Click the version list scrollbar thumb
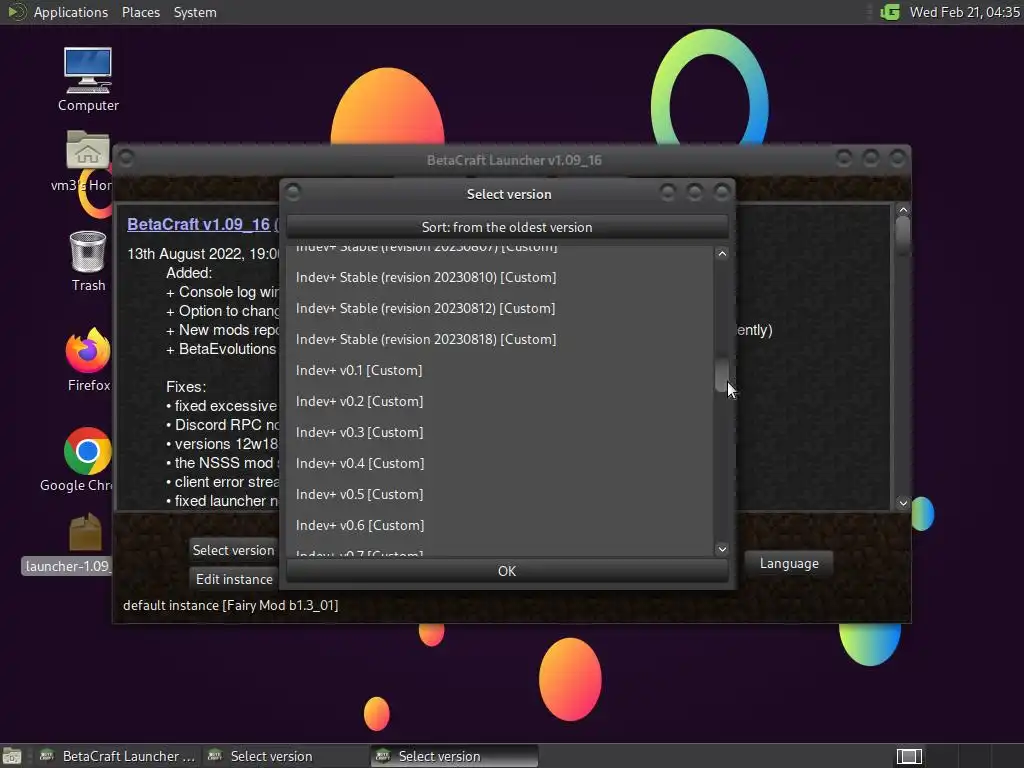This screenshot has width=1024, height=768. [x=722, y=375]
